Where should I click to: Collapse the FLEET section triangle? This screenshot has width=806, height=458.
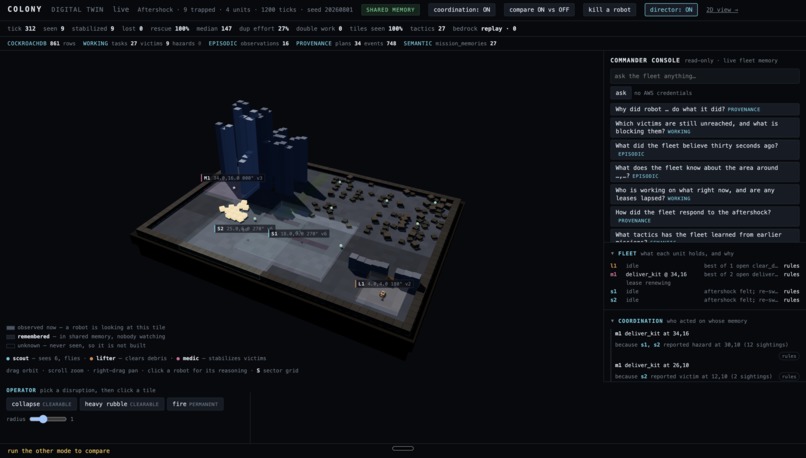(612, 253)
